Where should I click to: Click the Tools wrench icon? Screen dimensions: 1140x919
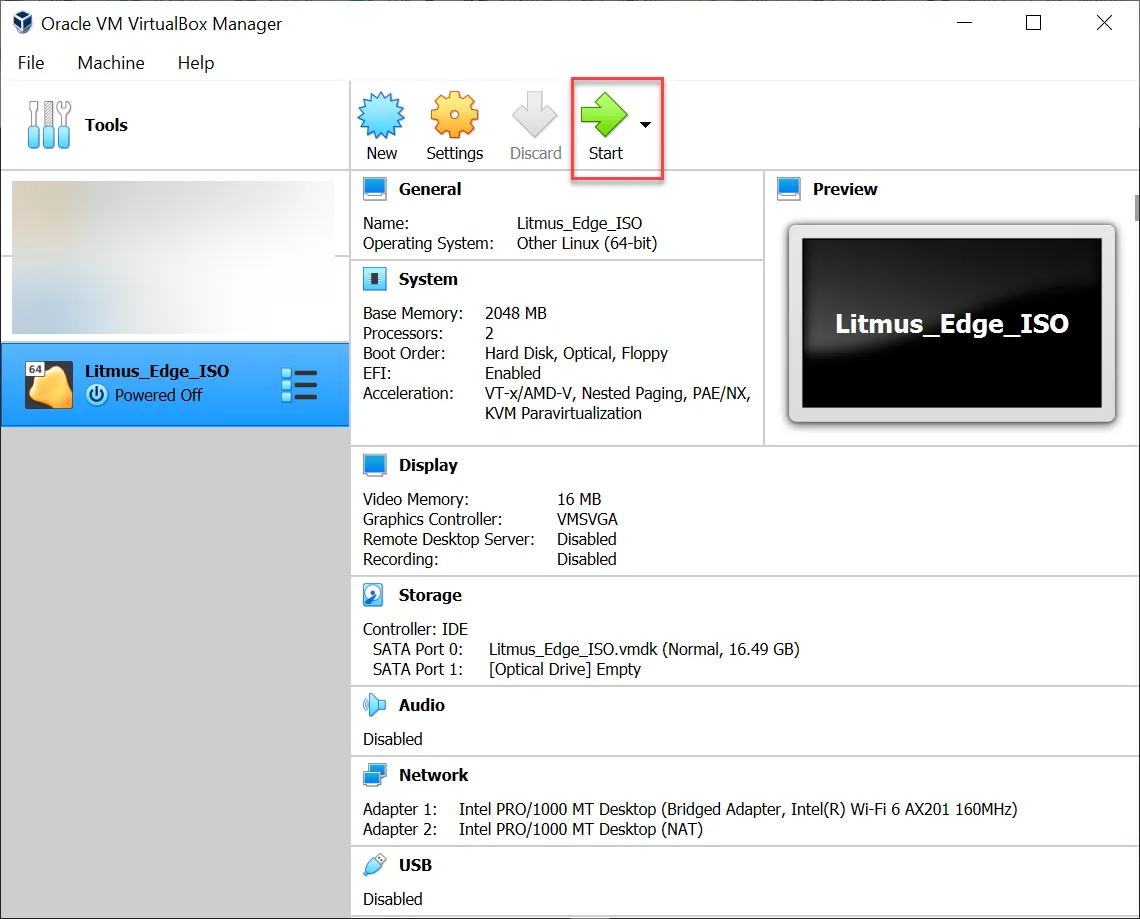(49, 124)
